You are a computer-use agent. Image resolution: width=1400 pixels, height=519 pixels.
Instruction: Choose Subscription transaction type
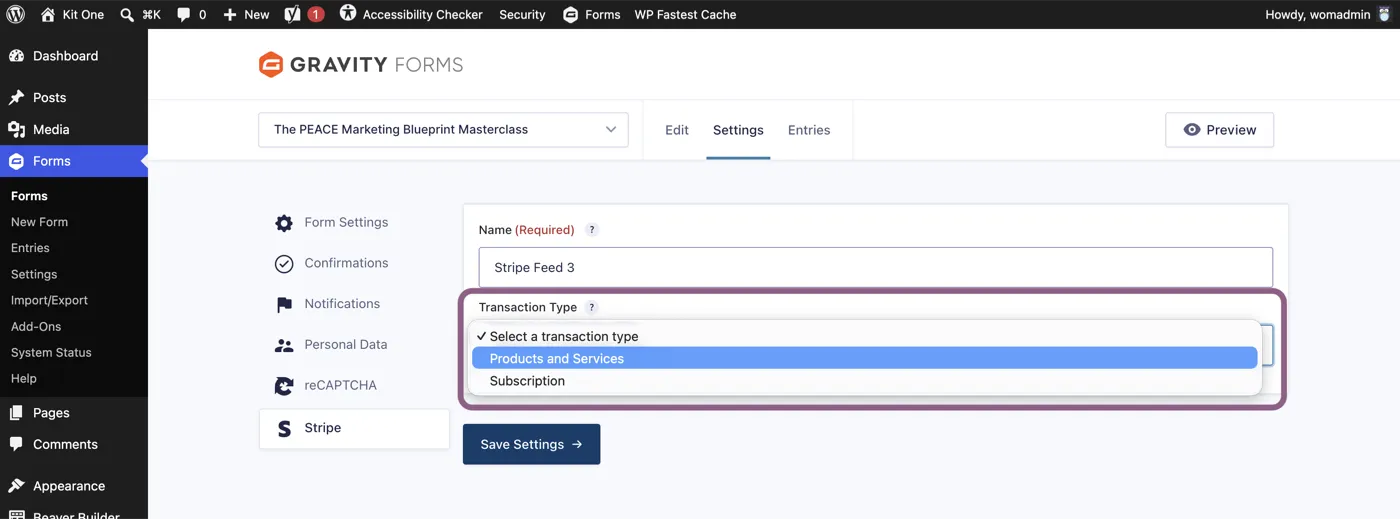(x=864, y=381)
